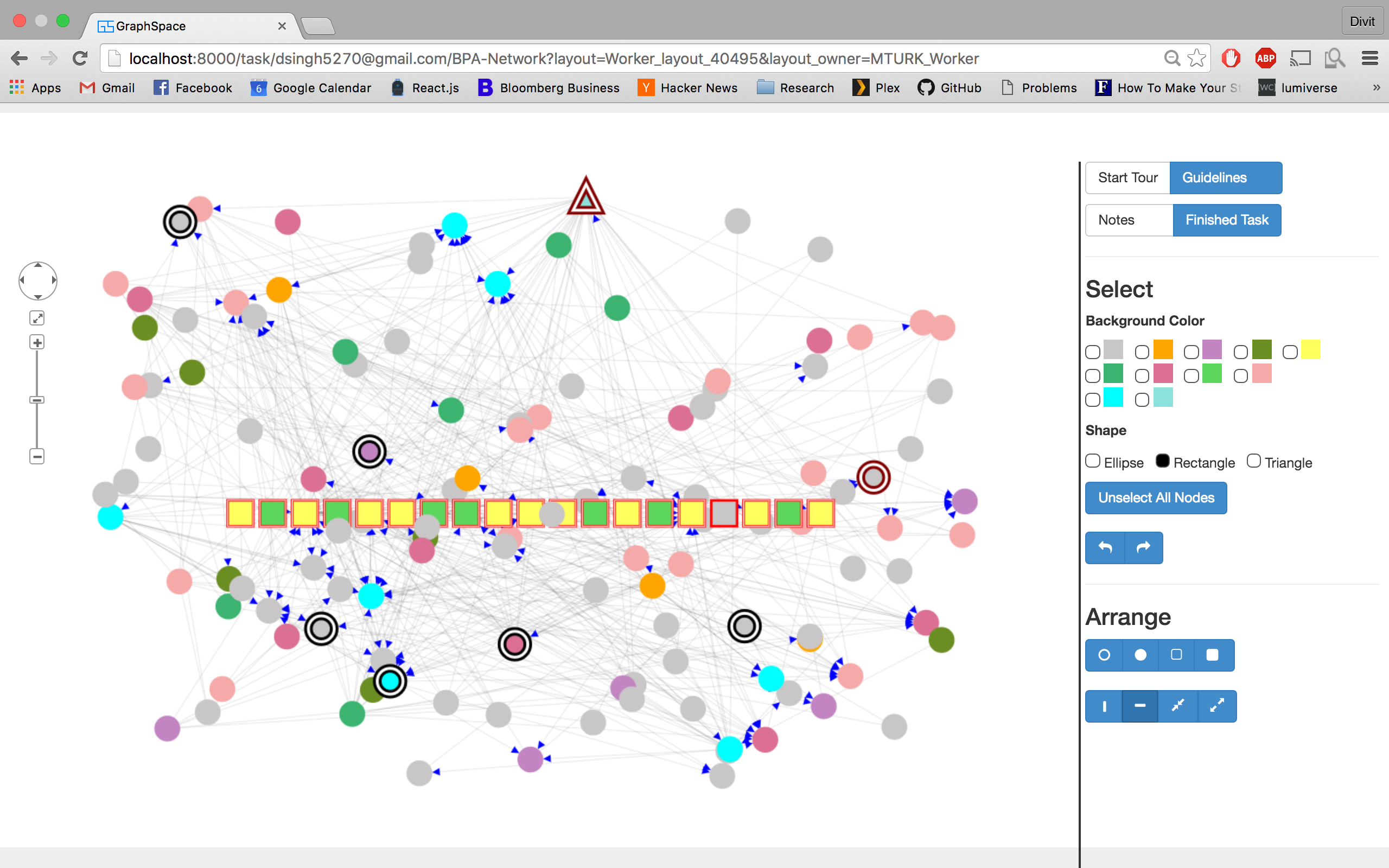Switch to the GraphSpace tab
This screenshot has width=1389, height=868.
[x=189, y=26]
